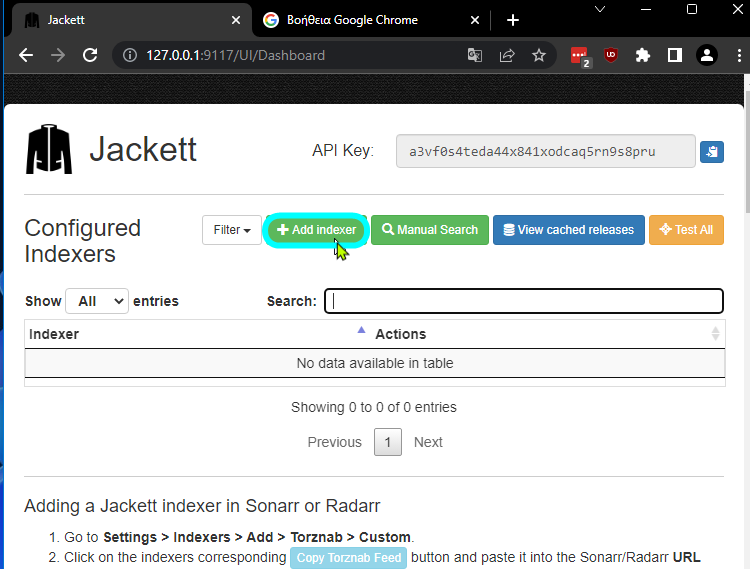
Task: Reload the Jackett dashboard page
Action: tap(90, 55)
